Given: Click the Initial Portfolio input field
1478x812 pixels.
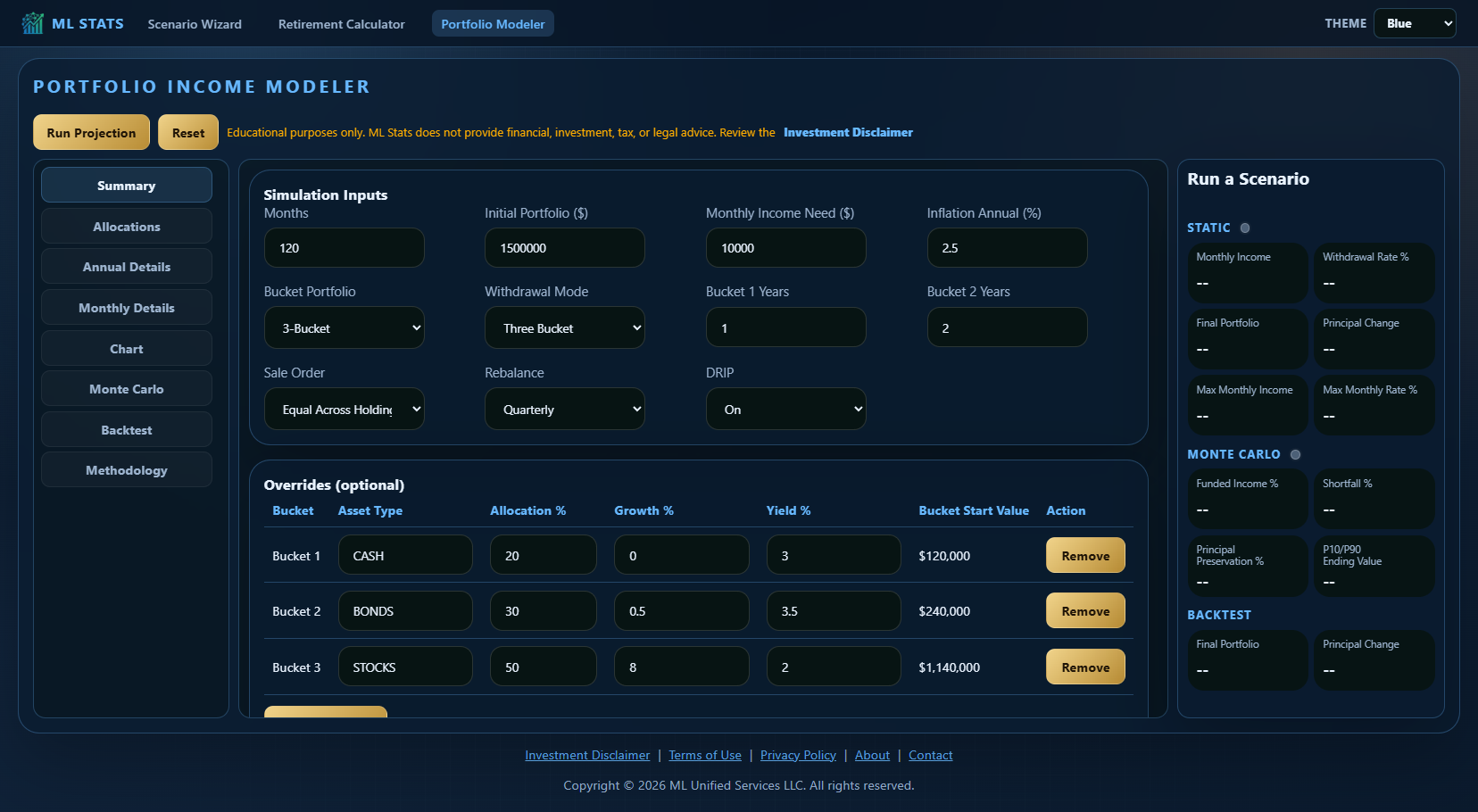Looking at the screenshot, I should 565,248.
